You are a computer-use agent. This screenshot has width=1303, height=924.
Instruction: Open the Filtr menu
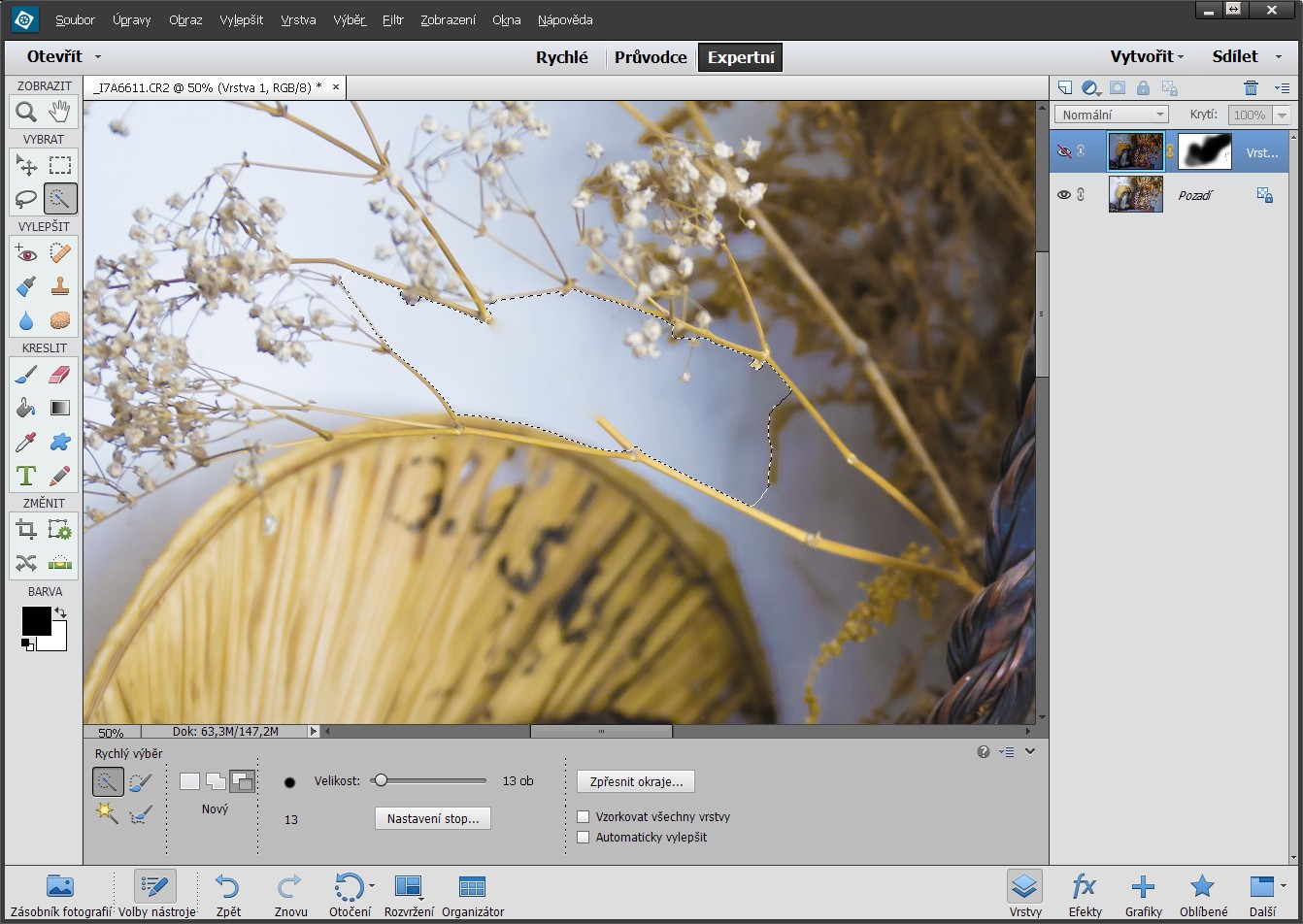(x=392, y=19)
